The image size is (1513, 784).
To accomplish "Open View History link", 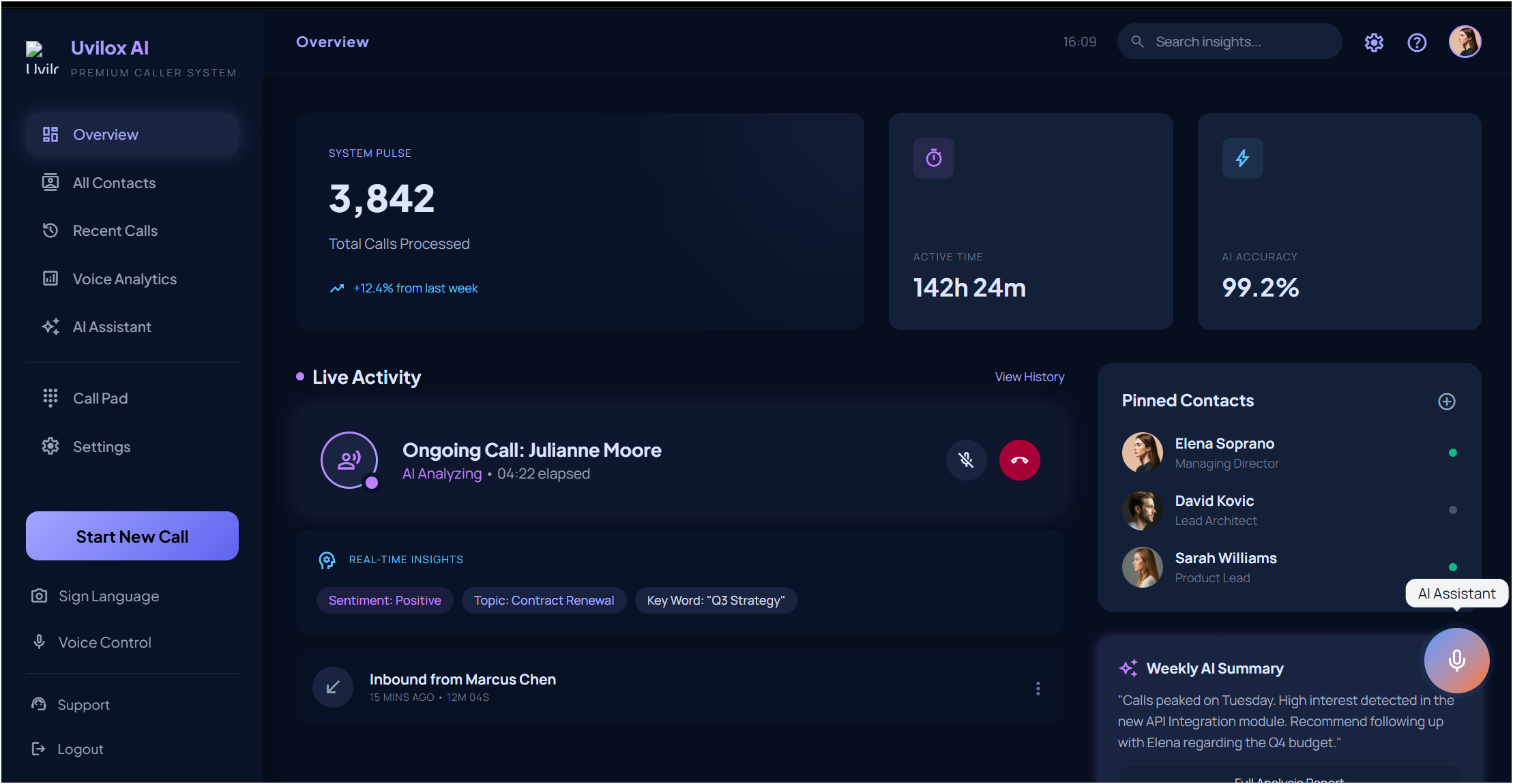I will pyautogui.click(x=1029, y=377).
